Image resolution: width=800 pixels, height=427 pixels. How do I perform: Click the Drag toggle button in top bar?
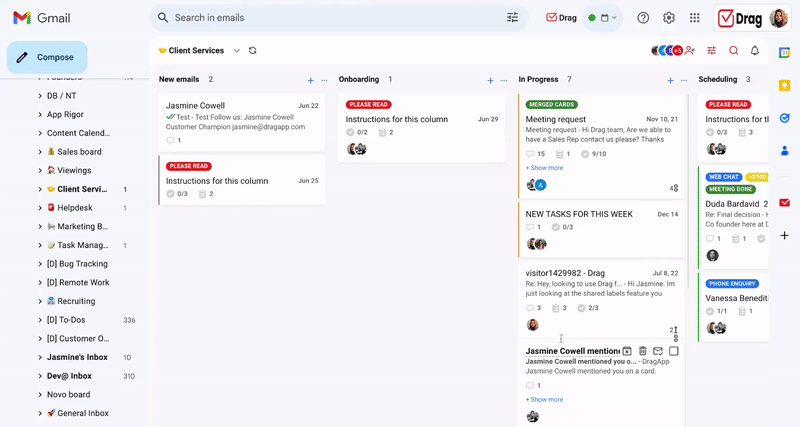[x=561, y=18]
